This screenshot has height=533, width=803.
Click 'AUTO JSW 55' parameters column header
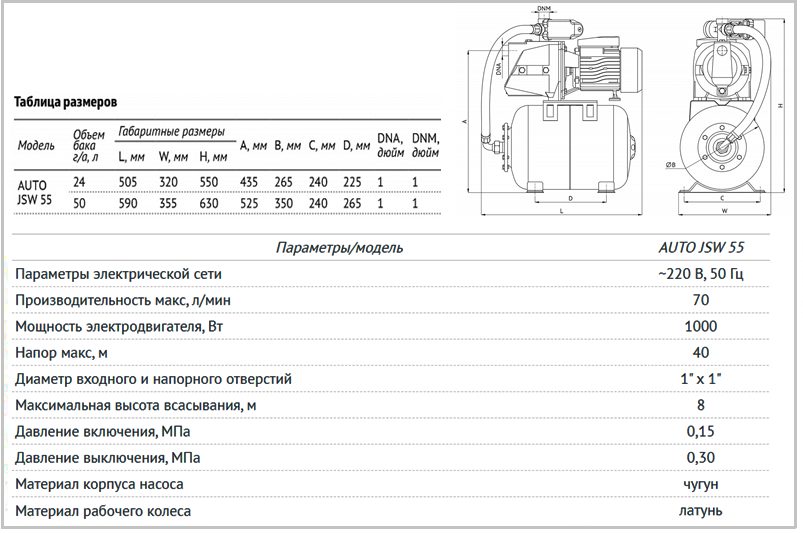point(701,247)
